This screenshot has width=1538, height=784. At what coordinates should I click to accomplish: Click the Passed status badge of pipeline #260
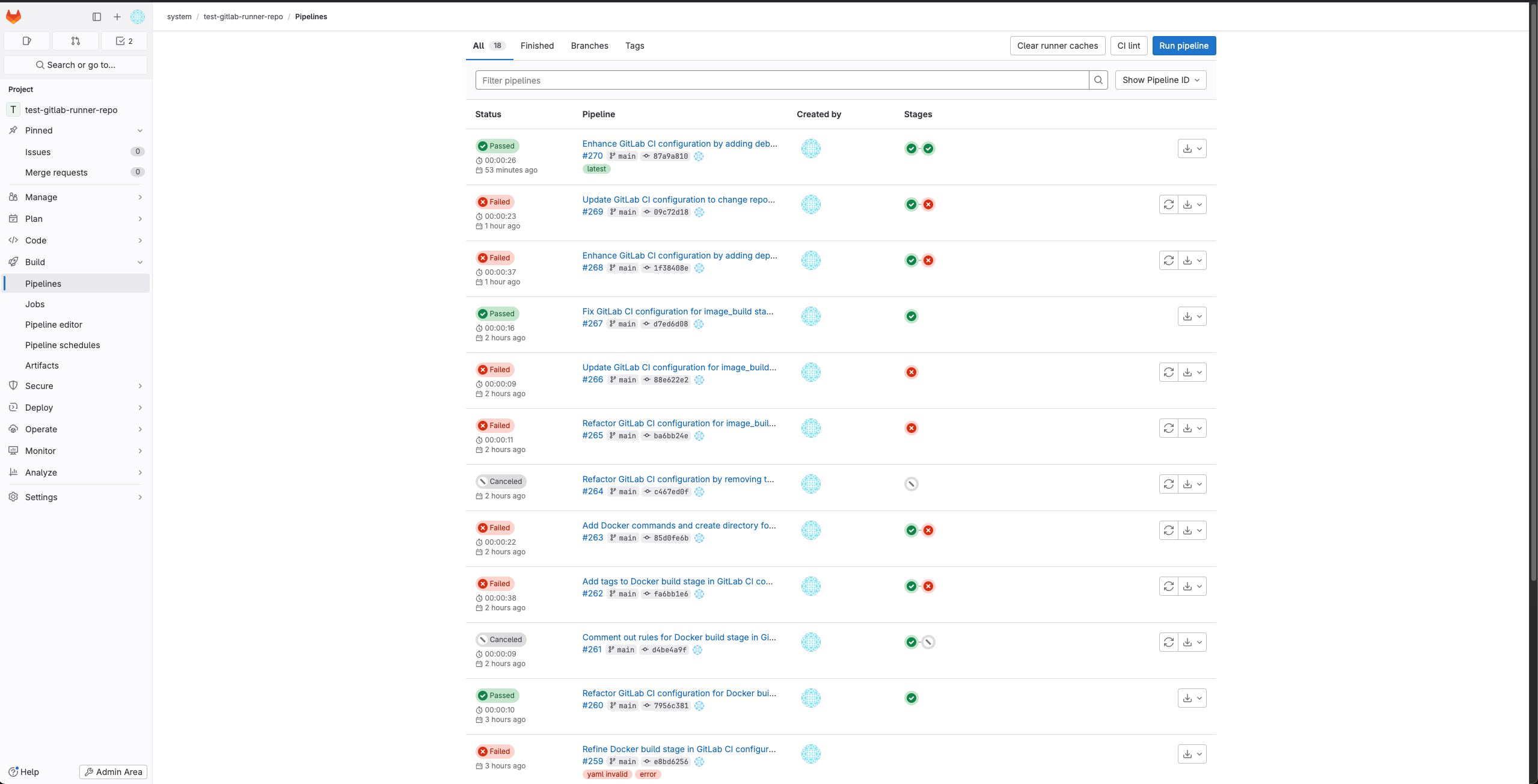497,696
